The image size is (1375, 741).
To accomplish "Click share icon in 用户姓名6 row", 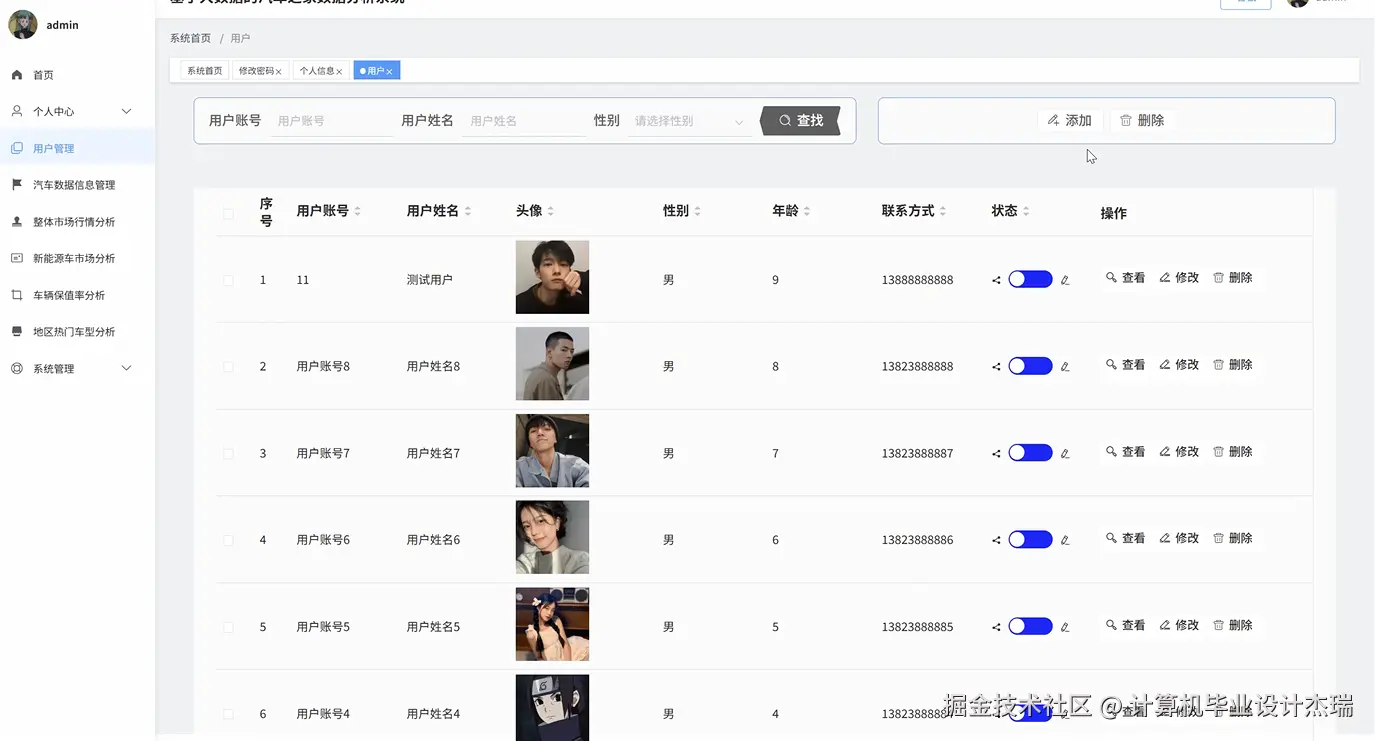I will (996, 540).
